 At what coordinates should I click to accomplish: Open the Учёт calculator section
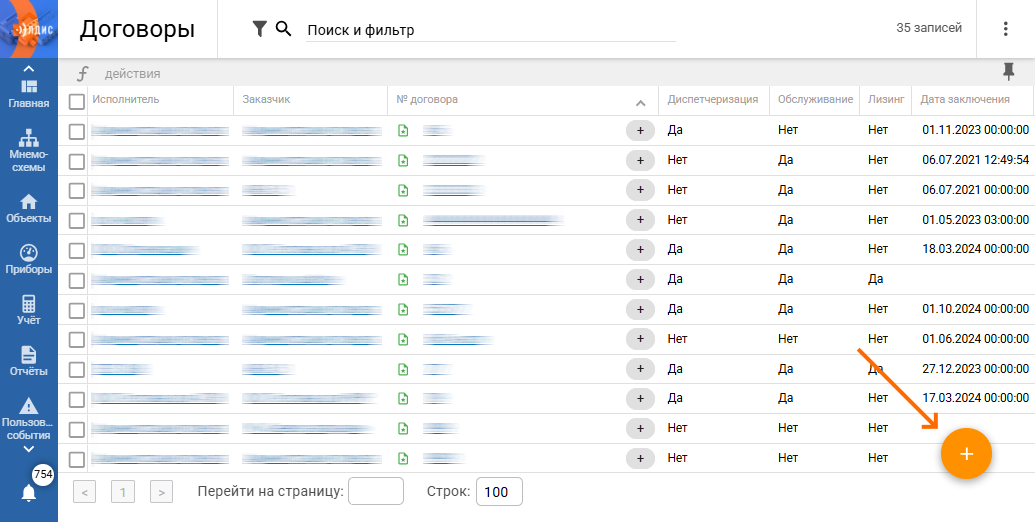[28, 311]
